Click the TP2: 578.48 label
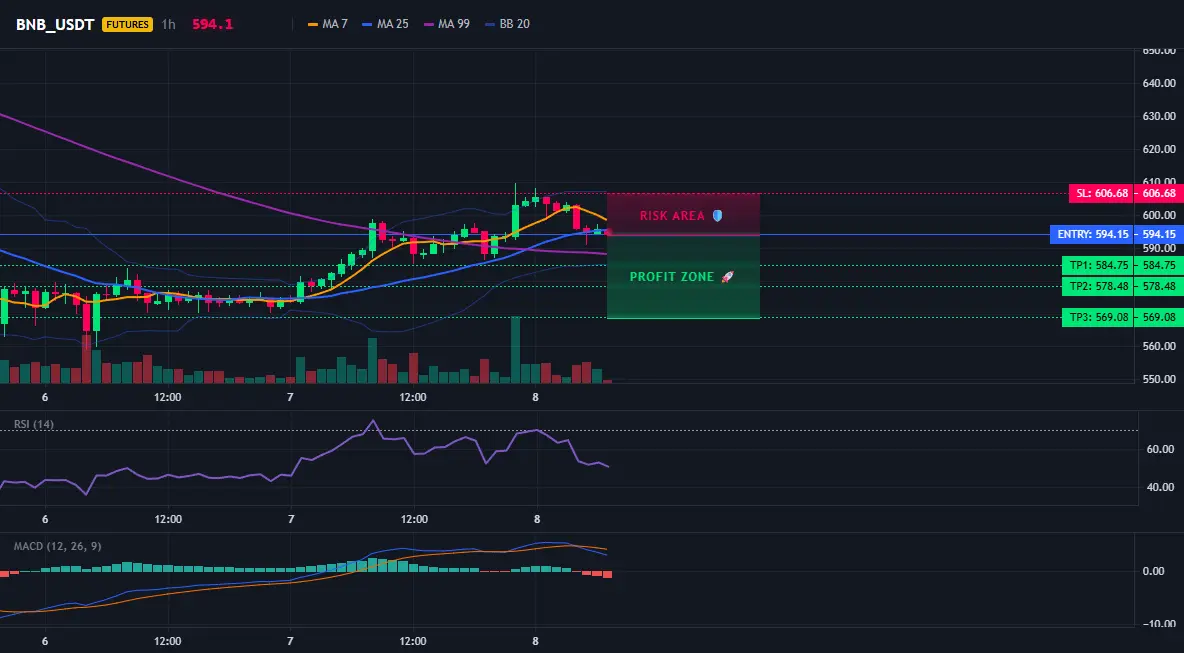 pos(1099,286)
